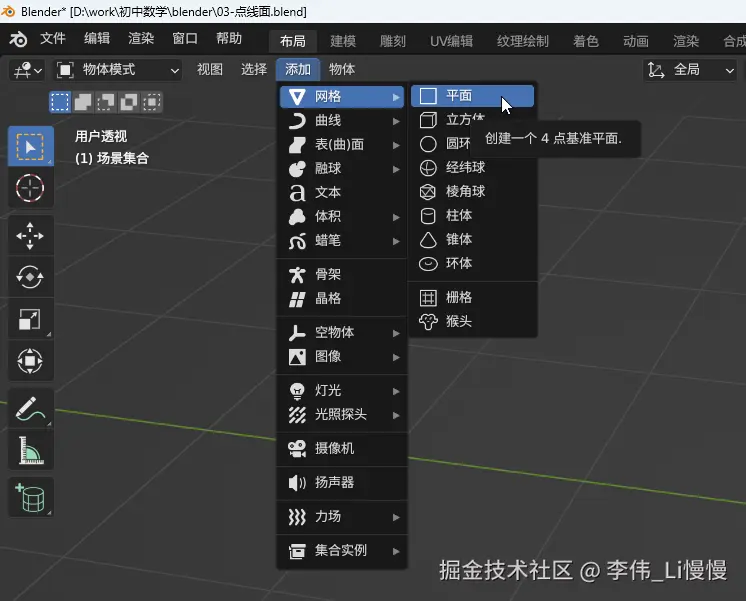Viewport: 746px width, 601px height.
Task: Switch to the 着色 workspace tab
Action: [x=586, y=41]
